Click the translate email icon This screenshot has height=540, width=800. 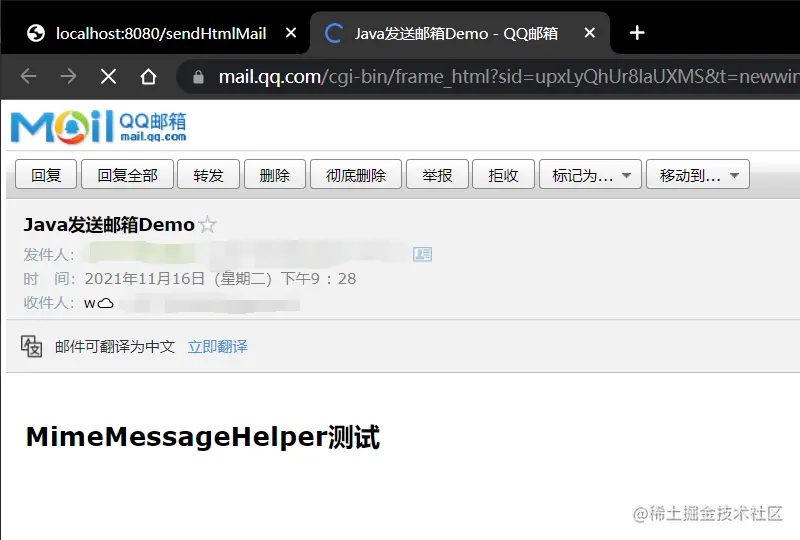click(32, 346)
